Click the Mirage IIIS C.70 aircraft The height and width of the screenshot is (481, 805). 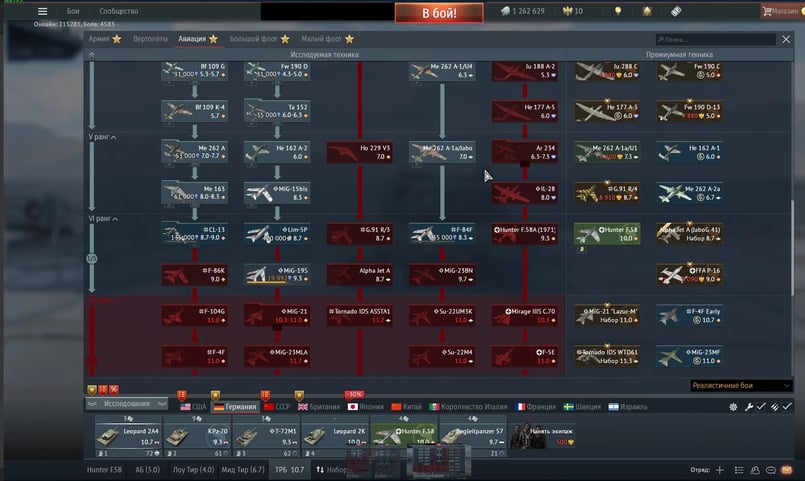point(525,316)
